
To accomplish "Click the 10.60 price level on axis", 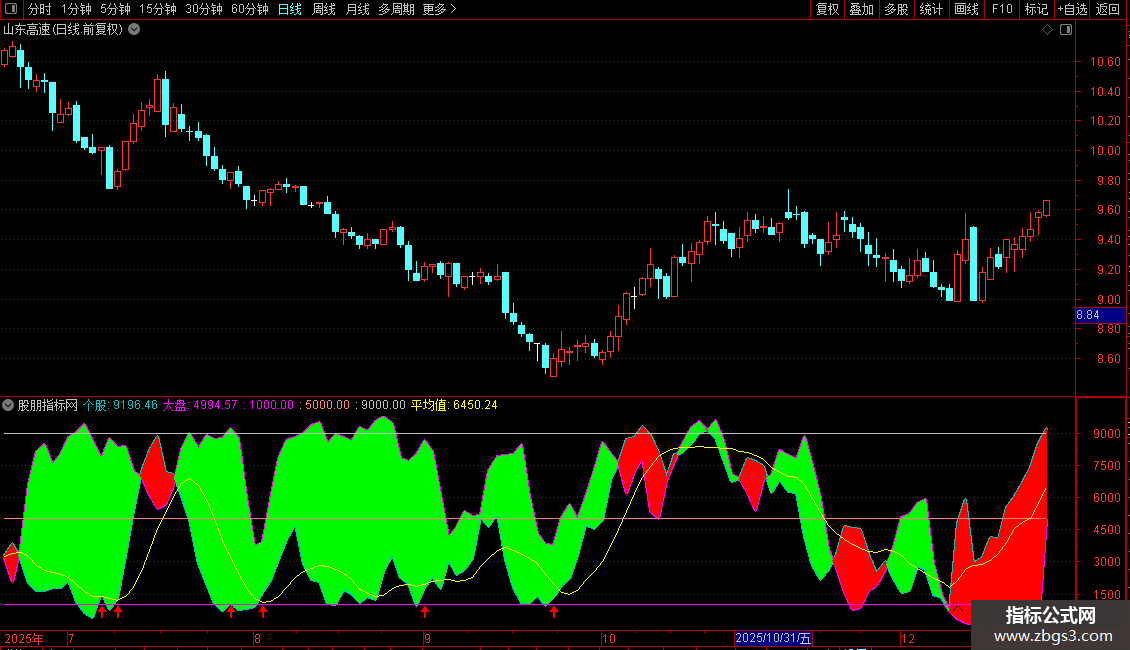I will (1105, 62).
